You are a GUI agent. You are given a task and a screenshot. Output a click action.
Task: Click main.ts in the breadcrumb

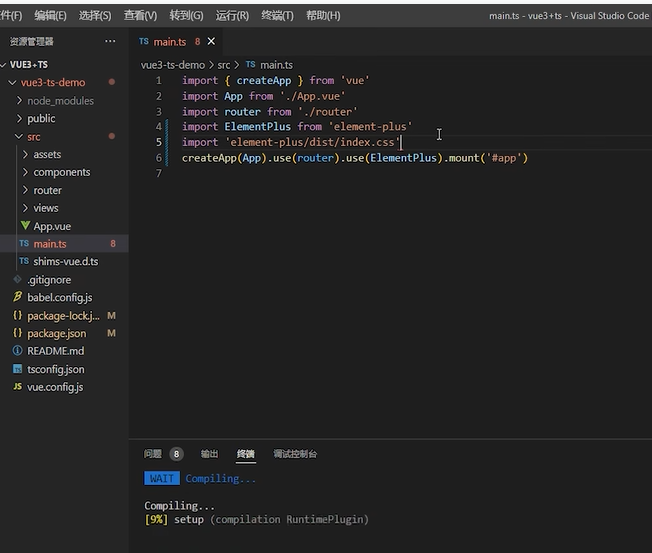click(x=276, y=65)
